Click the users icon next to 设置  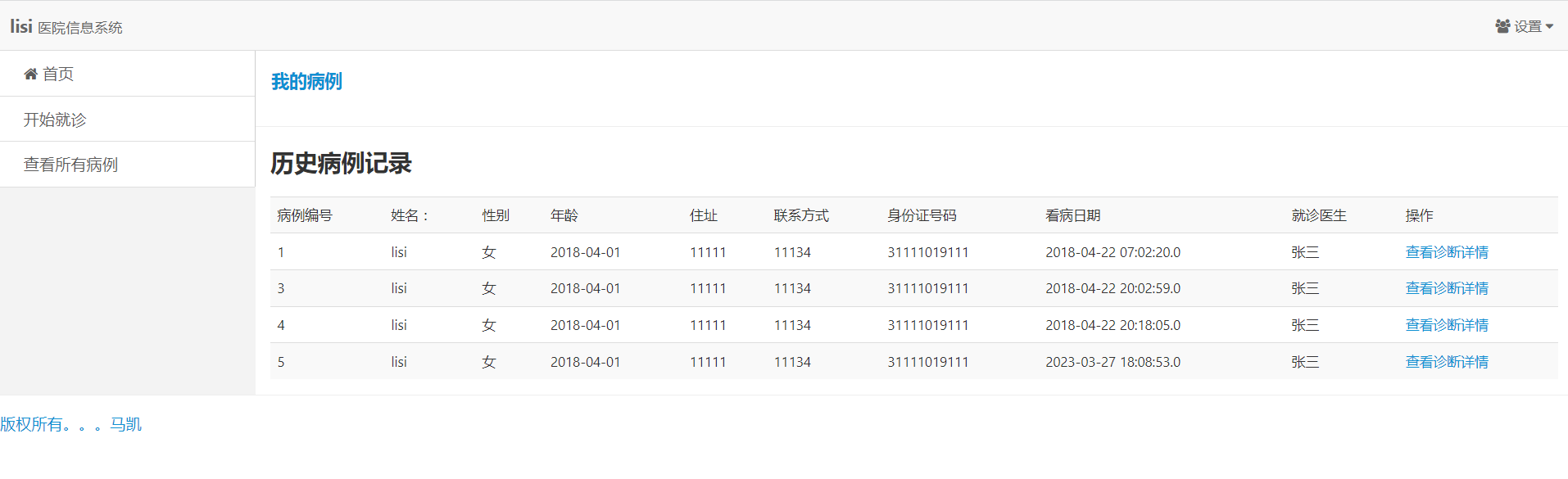tap(1502, 26)
